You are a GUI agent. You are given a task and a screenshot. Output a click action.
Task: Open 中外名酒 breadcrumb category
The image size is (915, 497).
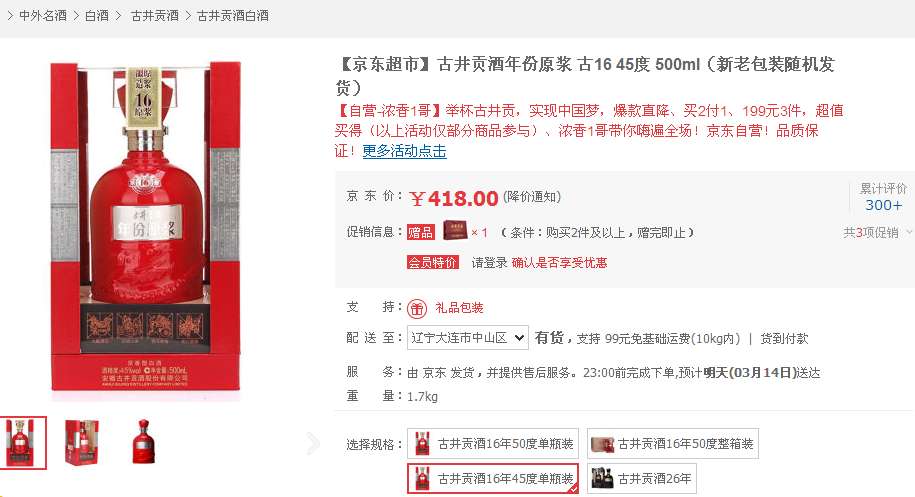pos(43,16)
